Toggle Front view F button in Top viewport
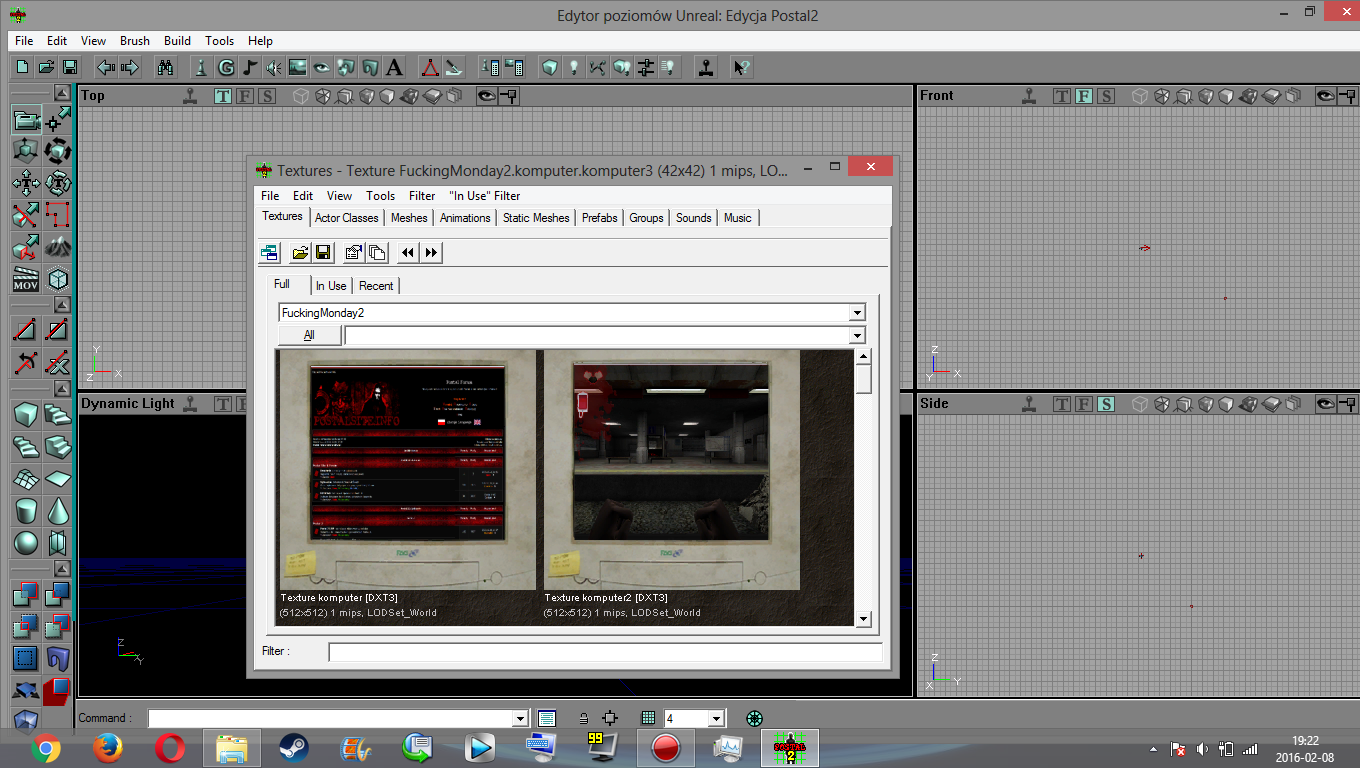 pos(245,96)
